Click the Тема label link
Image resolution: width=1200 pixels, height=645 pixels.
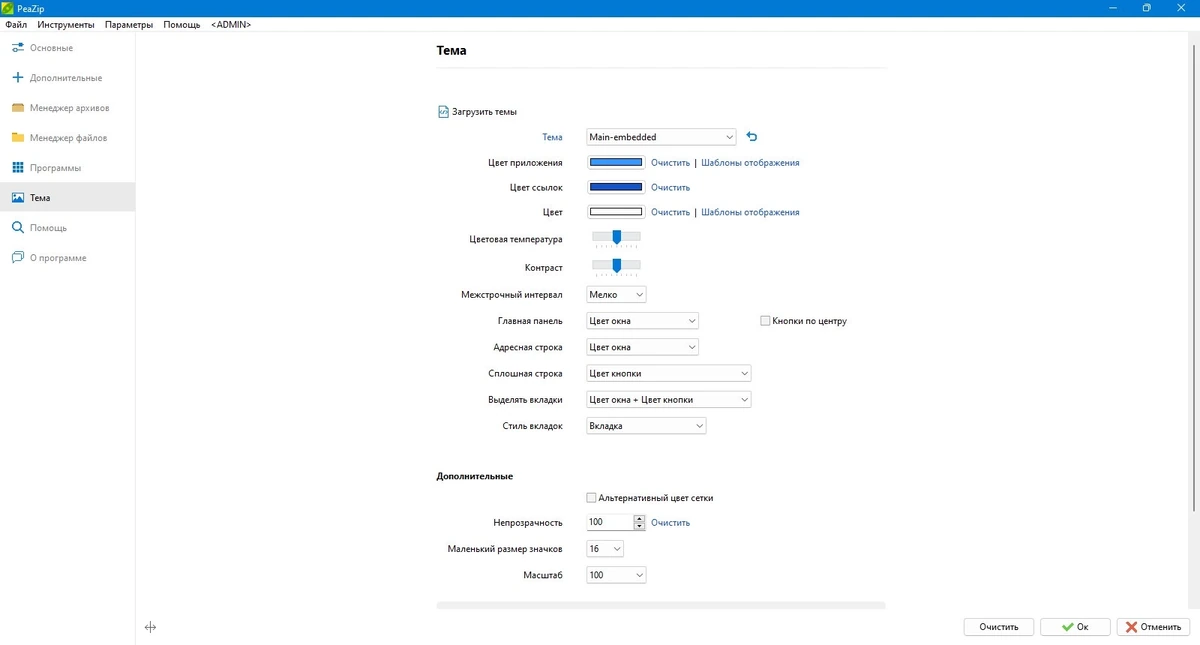point(552,137)
